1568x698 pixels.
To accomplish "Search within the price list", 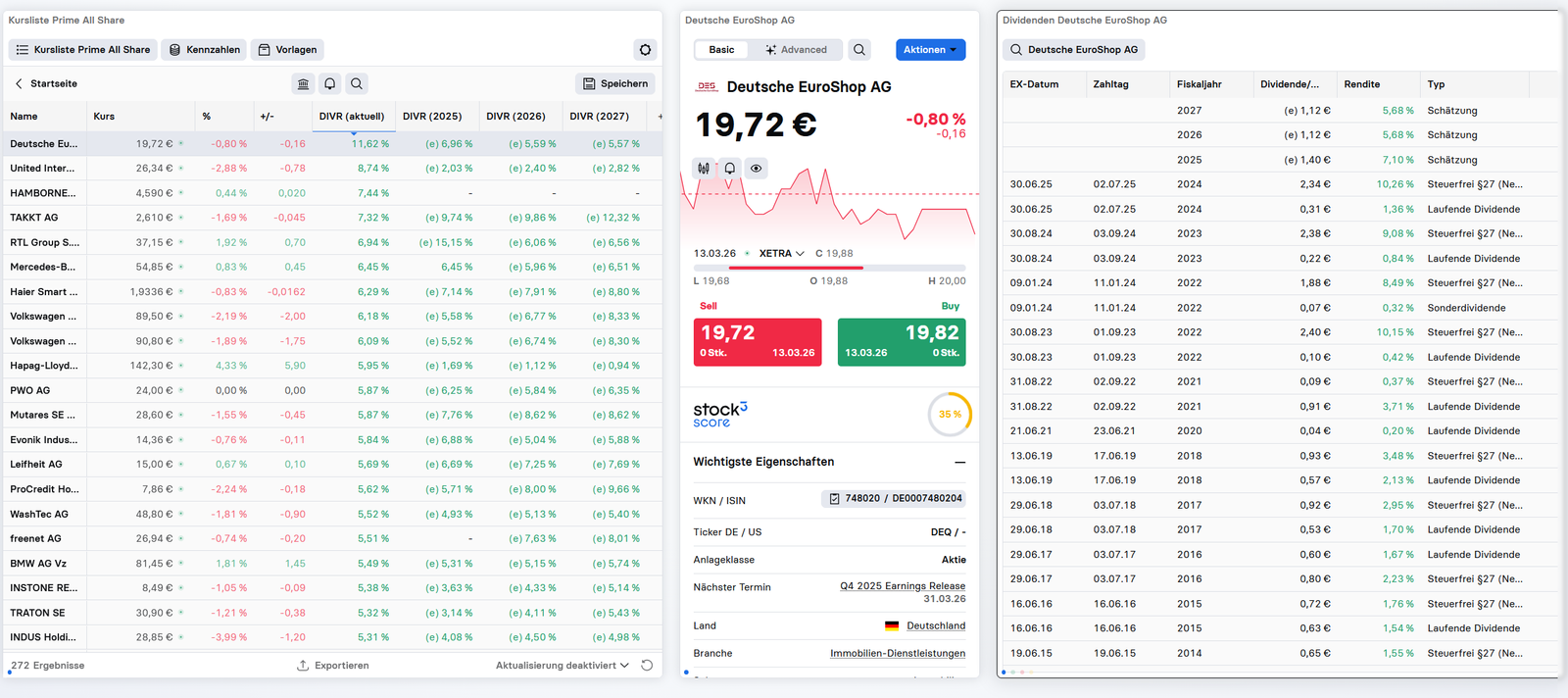I will (357, 84).
